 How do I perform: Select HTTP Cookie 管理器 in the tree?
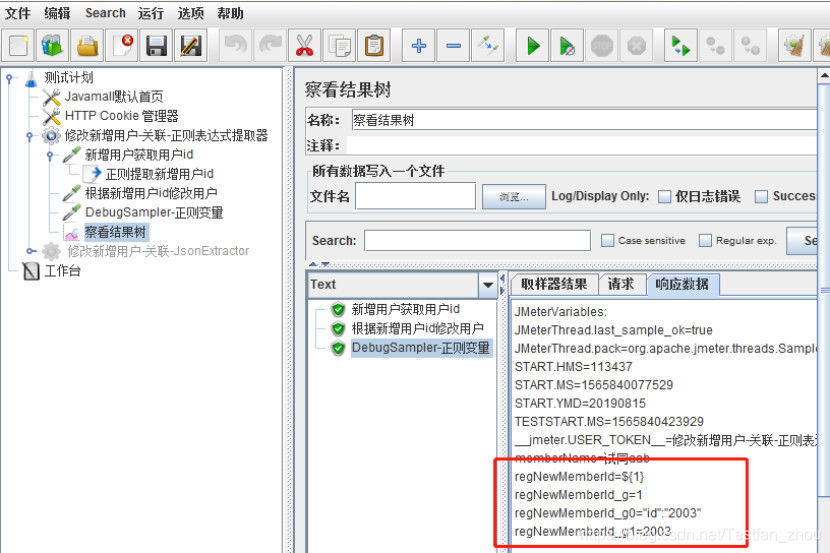click(x=121, y=116)
